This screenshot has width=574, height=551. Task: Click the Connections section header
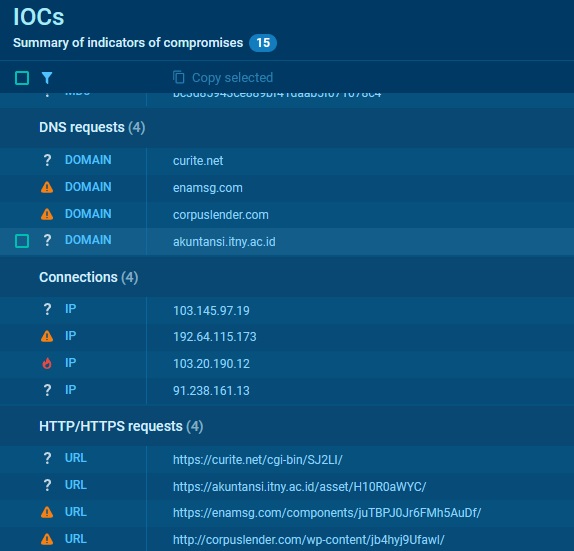(x=89, y=277)
